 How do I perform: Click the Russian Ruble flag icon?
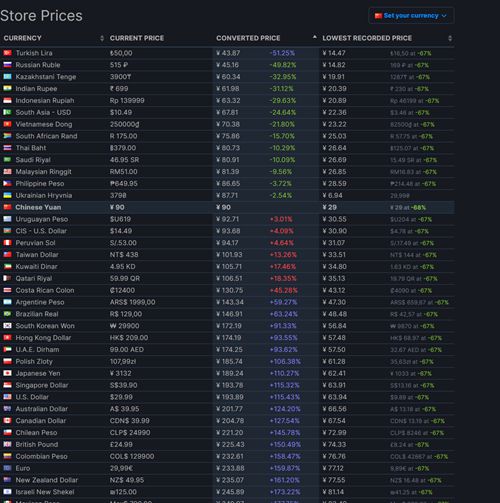click(x=7, y=65)
